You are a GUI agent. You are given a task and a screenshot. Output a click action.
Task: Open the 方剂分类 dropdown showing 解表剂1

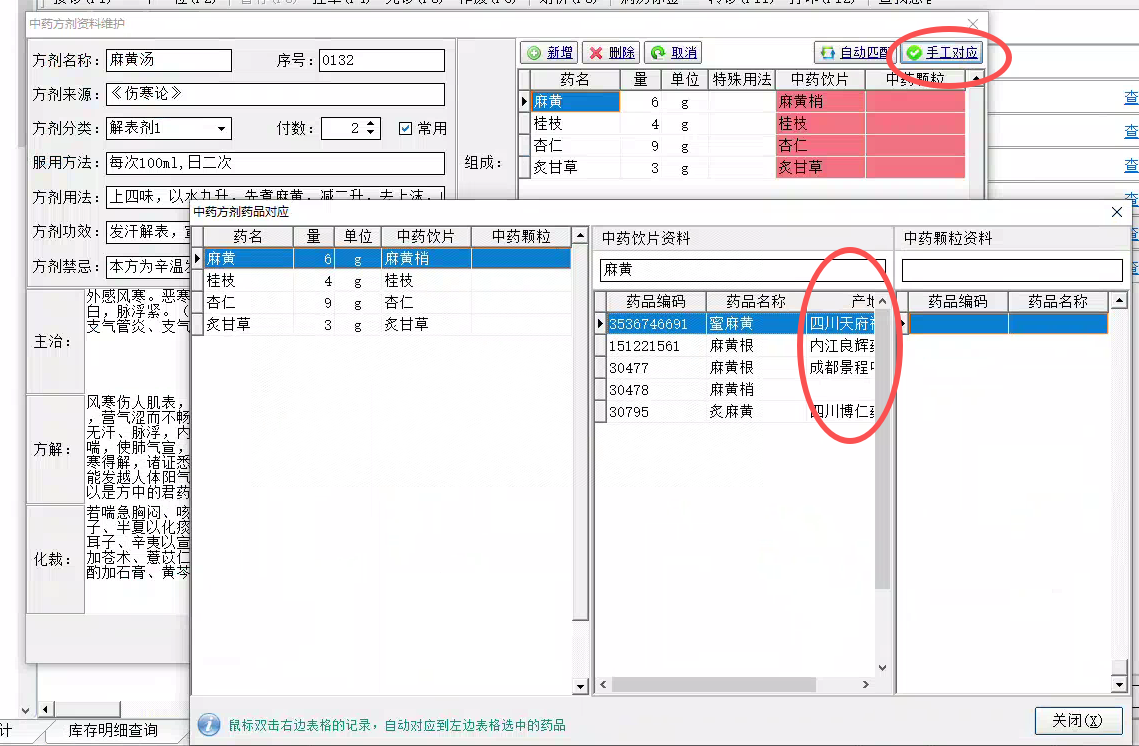click(x=220, y=128)
